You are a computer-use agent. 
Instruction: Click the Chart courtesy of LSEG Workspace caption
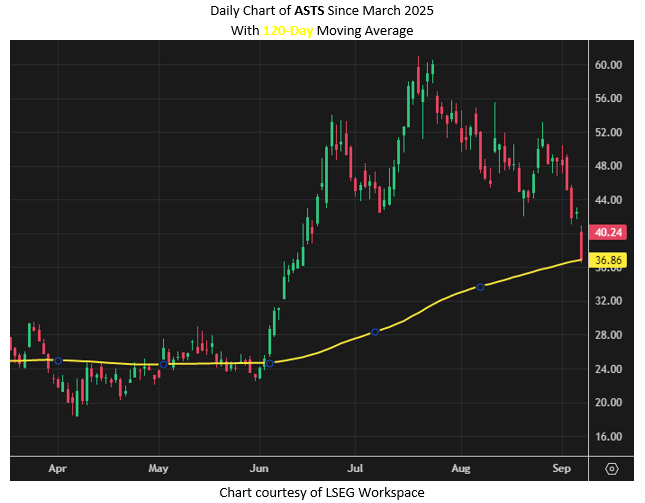click(x=322, y=492)
